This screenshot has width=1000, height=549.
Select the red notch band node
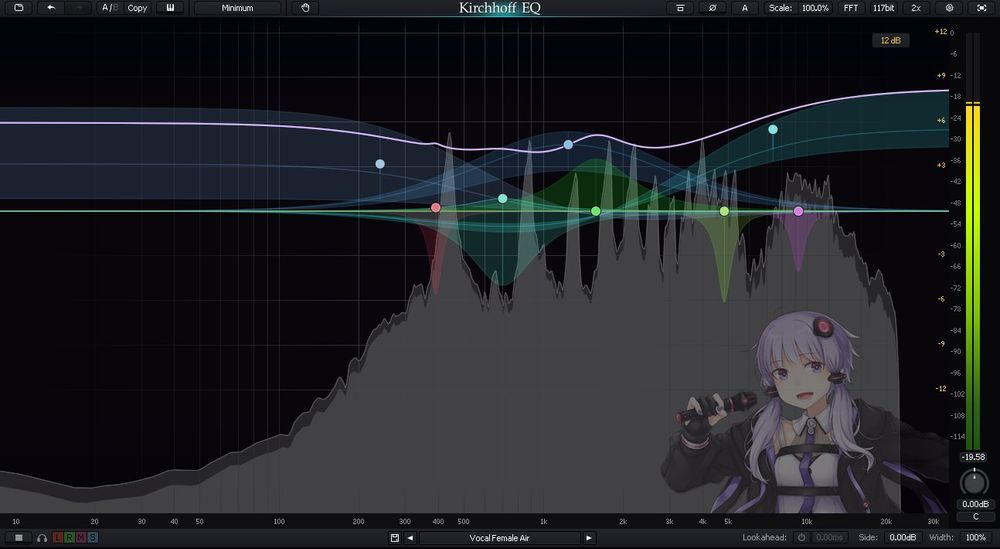tap(436, 207)
